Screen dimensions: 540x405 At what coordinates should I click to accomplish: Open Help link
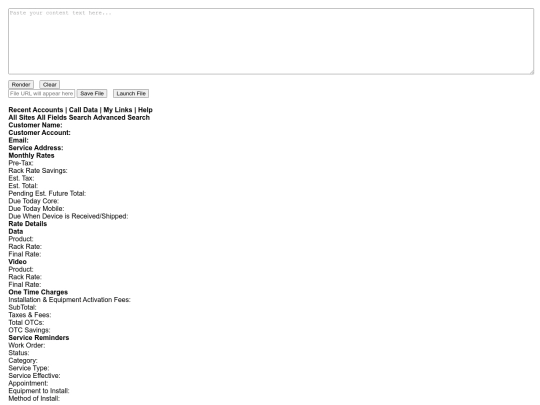pos(145,110)
